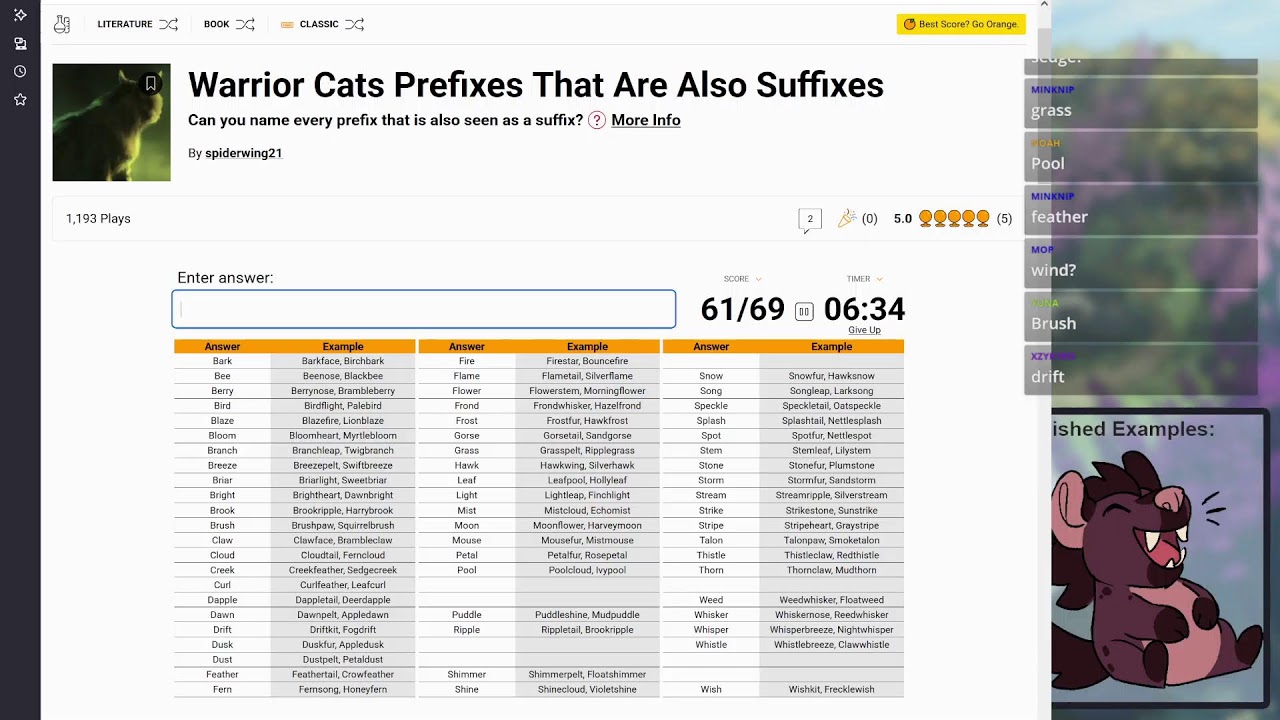Pause the quiz timer
The image size is (1280, 720).
[804, 311]
